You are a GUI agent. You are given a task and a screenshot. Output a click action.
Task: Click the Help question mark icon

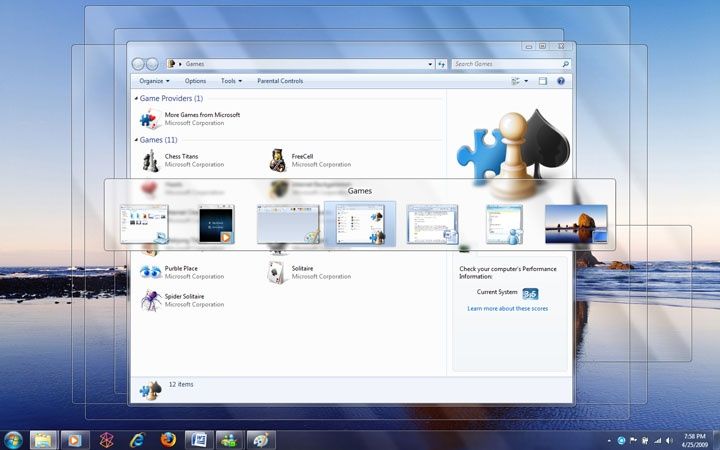[x=561, y=81]
